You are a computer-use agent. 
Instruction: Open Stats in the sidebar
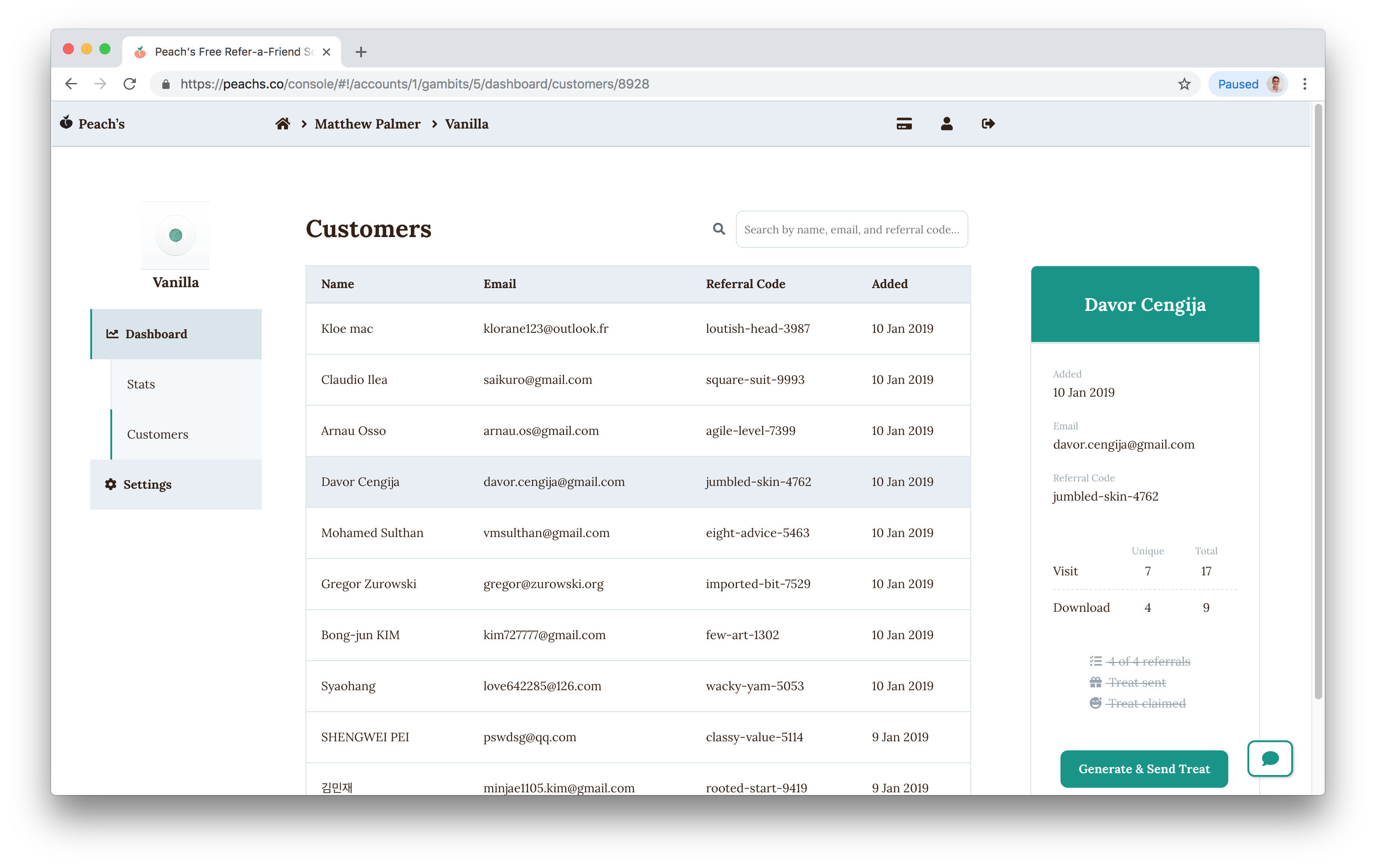141,384
